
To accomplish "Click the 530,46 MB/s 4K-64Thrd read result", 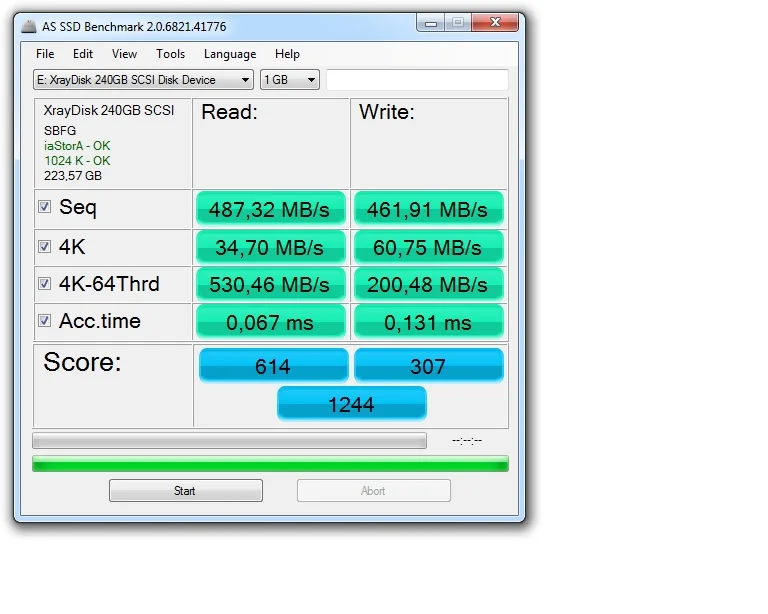I will [271, 284].
